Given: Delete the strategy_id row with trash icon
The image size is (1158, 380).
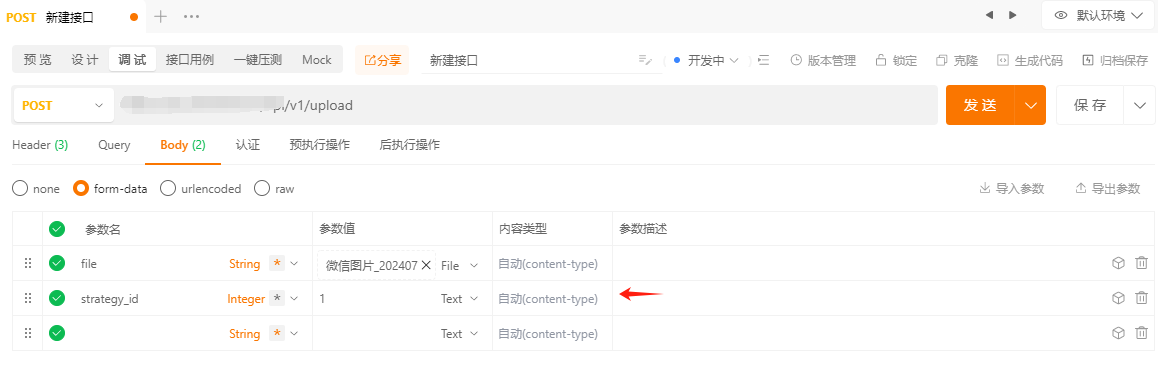Looking at the screenshot, I should click(1141, 297).
